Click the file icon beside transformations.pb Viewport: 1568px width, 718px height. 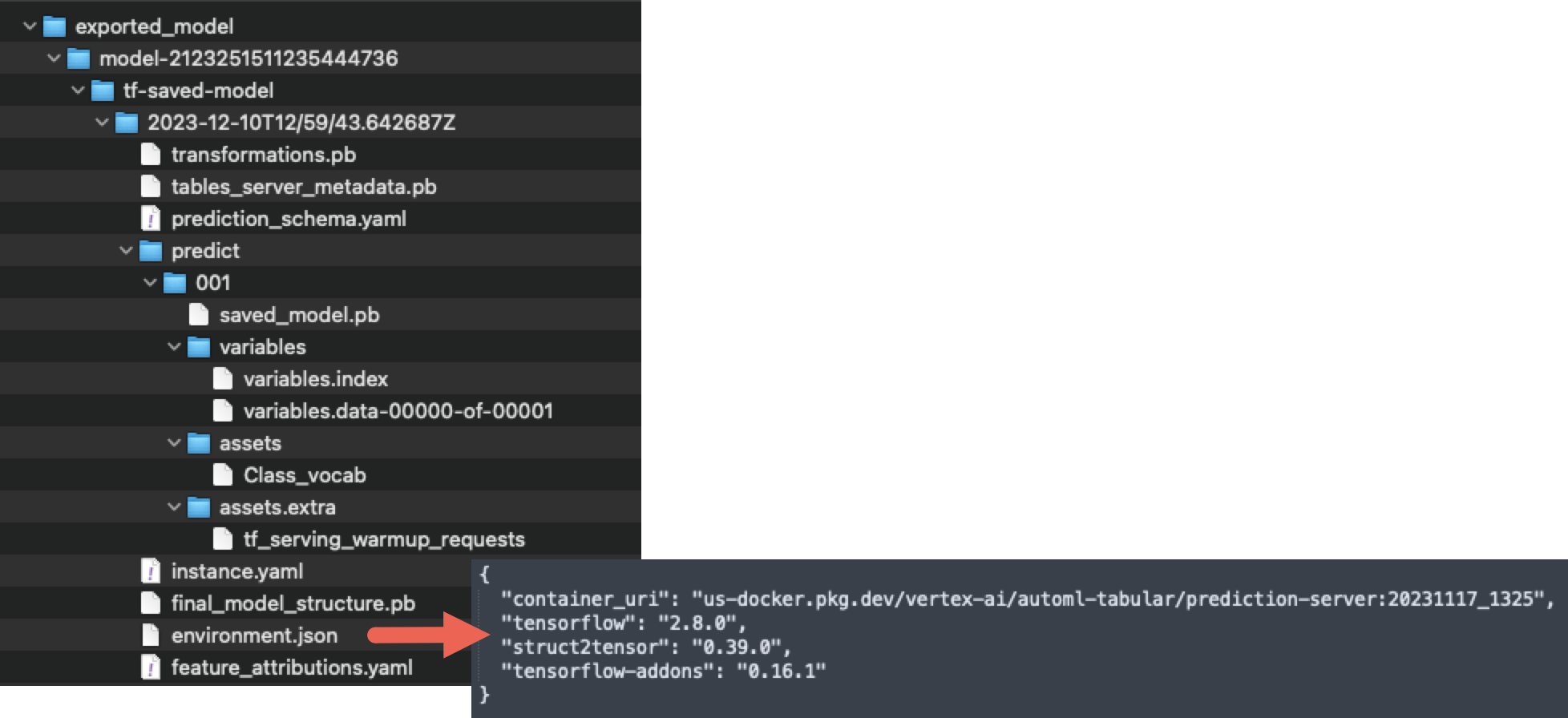coord(151,154)
